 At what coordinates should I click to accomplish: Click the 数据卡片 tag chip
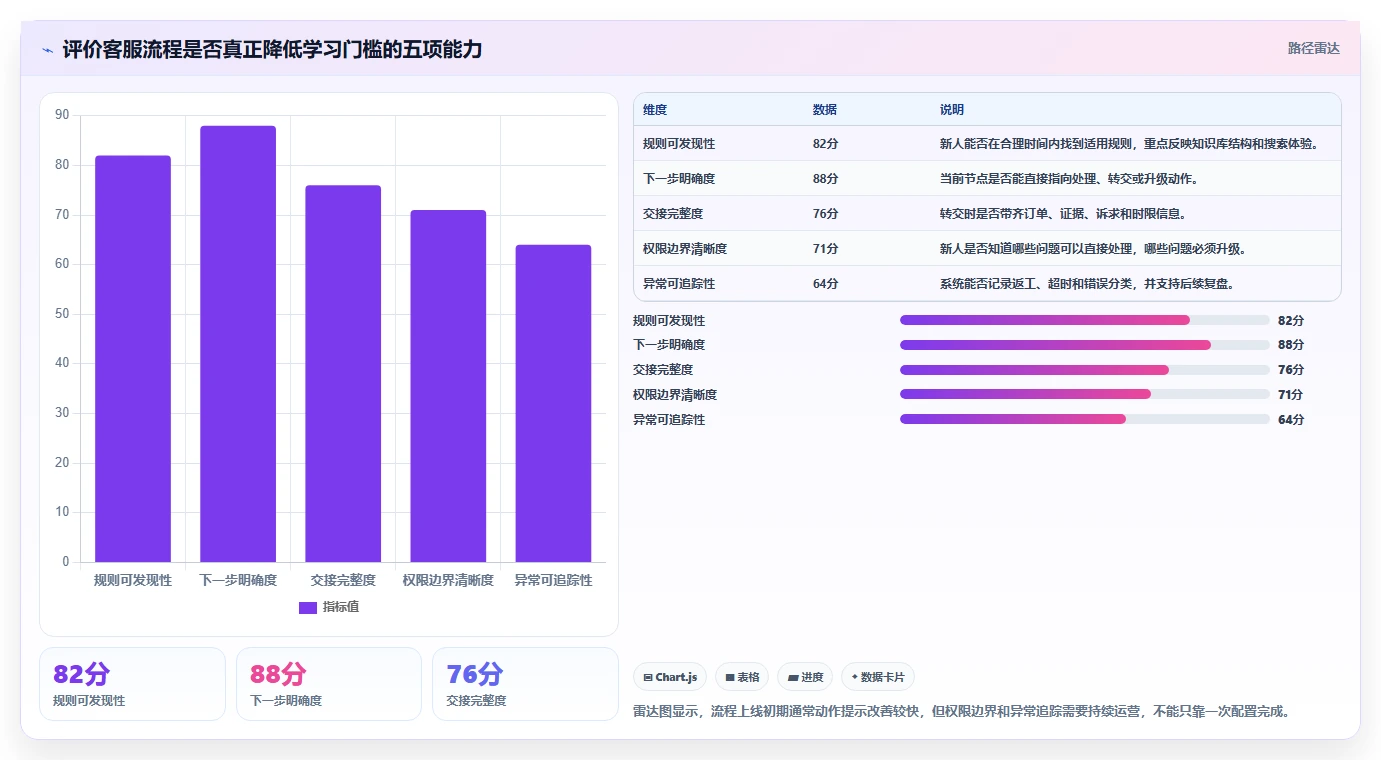coord(878,677)
